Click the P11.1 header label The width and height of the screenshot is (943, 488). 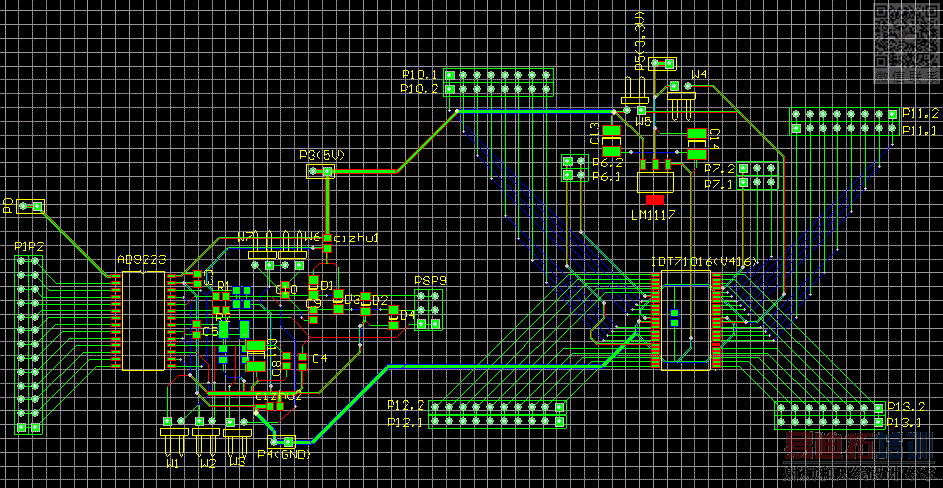[921, 131]
